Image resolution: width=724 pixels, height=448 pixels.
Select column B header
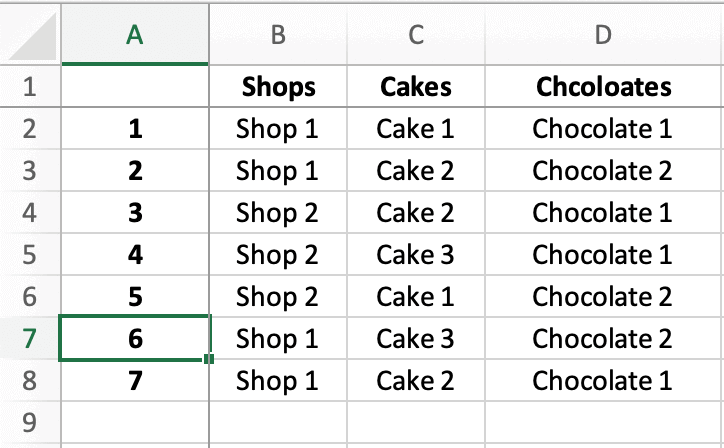[278, 36]
